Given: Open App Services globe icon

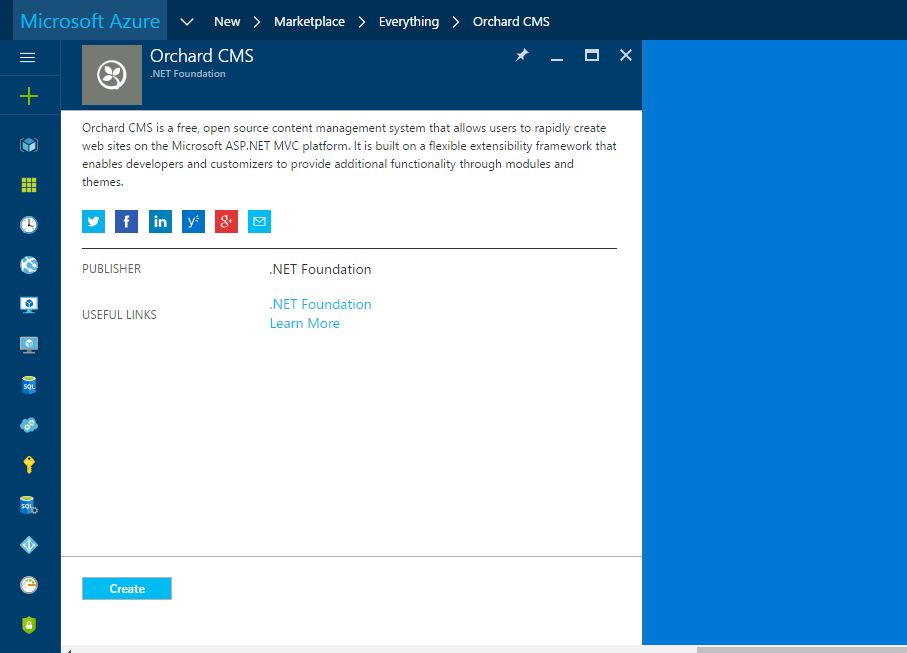Looking at the screenshot, I should pyautogui.click(x=29, y=265).
